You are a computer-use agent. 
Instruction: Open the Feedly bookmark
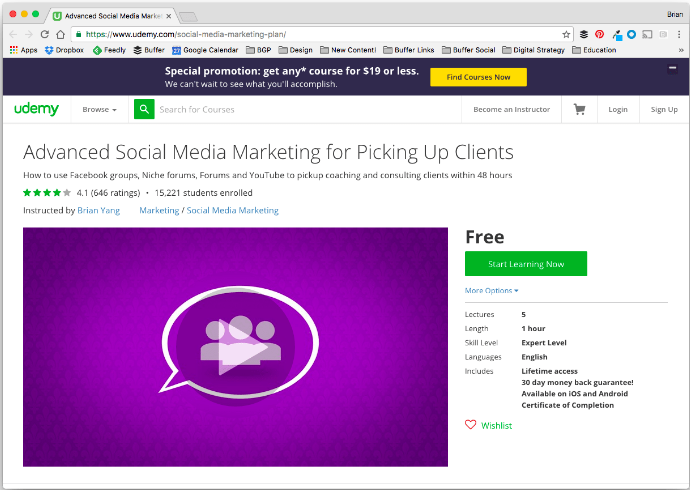pyautogui.click(x=109, y=50)
